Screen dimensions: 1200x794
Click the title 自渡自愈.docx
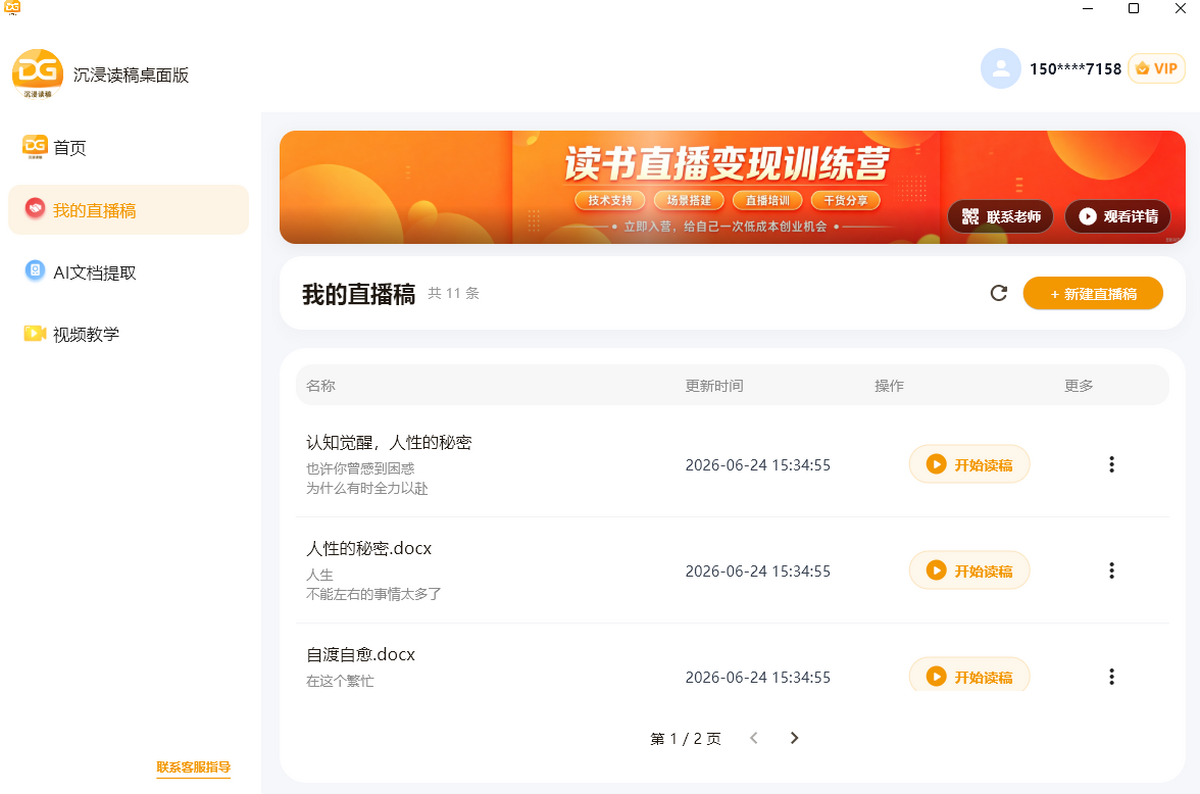pyautogui.click(x=360, y=654)
